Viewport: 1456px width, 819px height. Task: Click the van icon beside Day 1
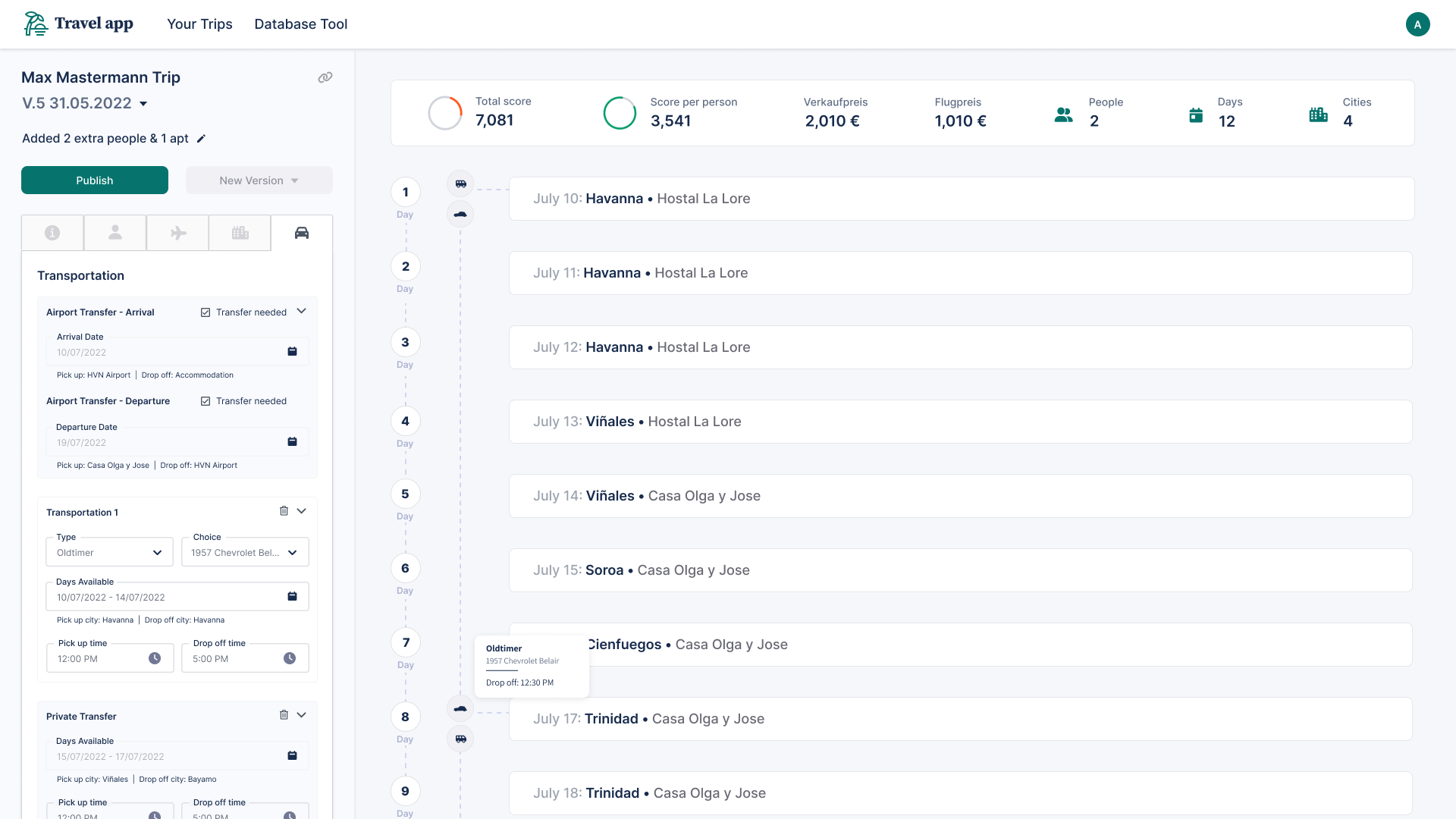[x=460, y=184]
